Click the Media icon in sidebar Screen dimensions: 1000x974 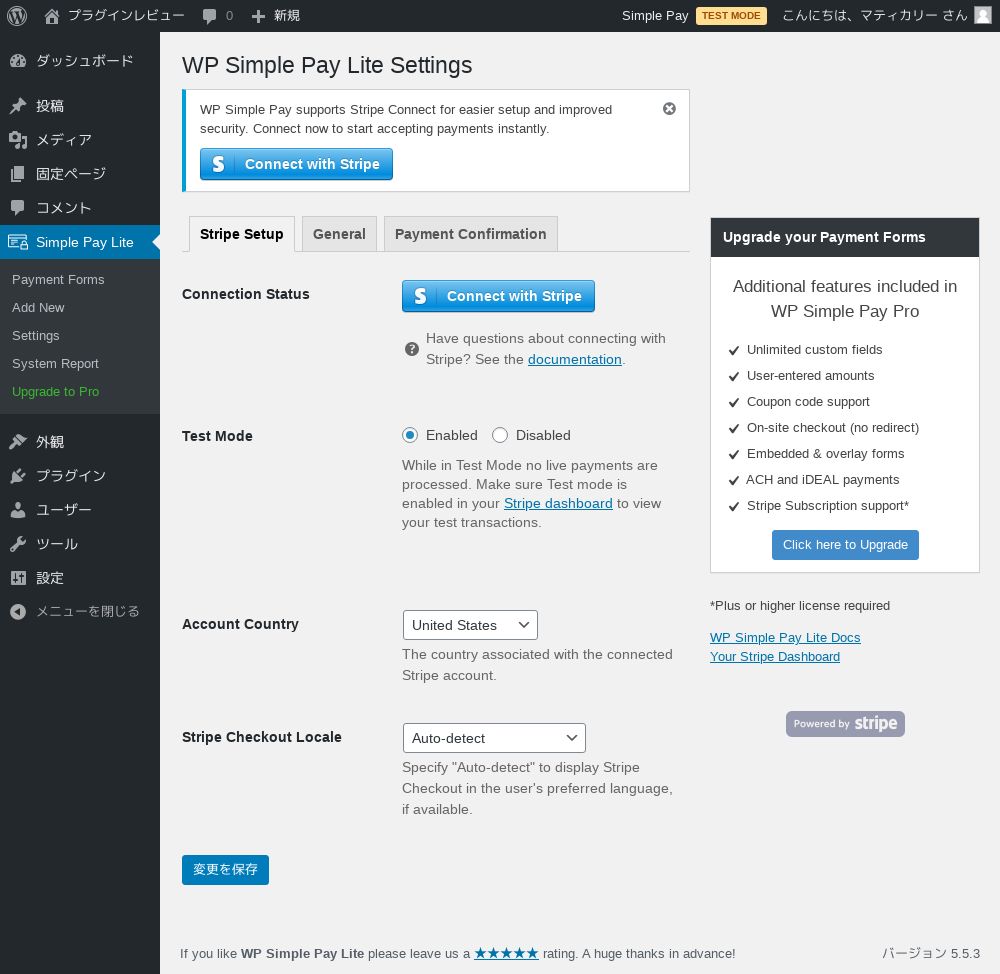tap(18, 140)
